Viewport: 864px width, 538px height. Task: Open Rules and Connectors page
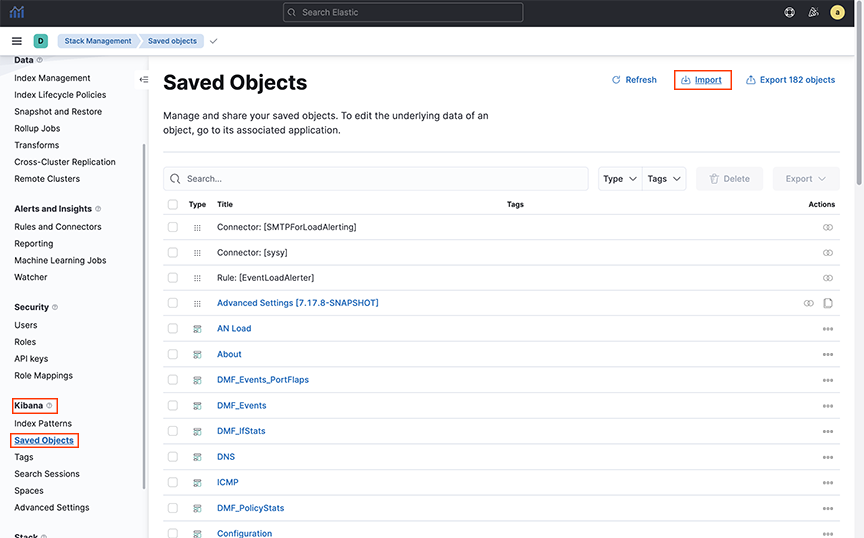pyautogui.click(x=58, y=227)
